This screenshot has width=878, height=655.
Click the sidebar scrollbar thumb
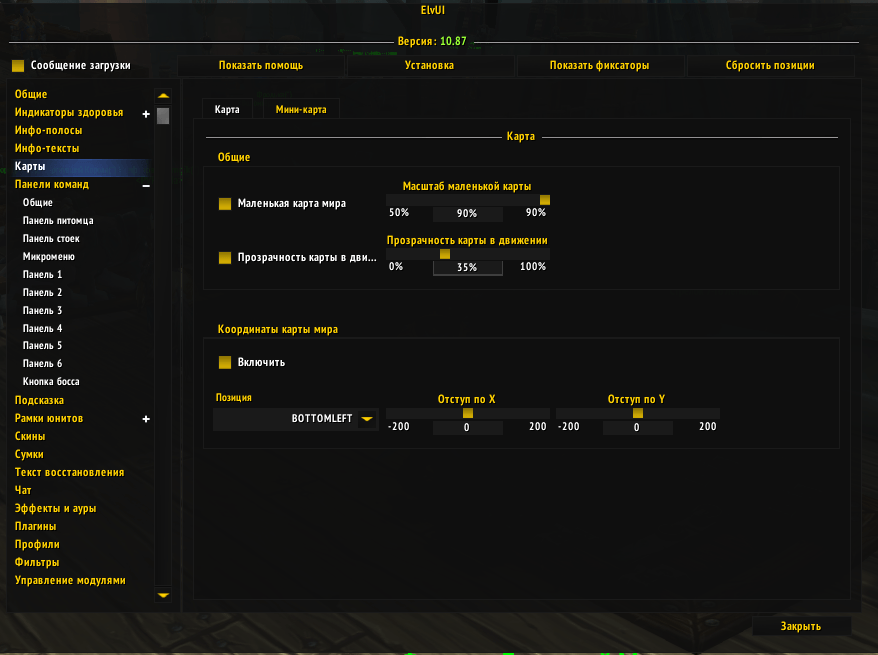tap(163, 115)
